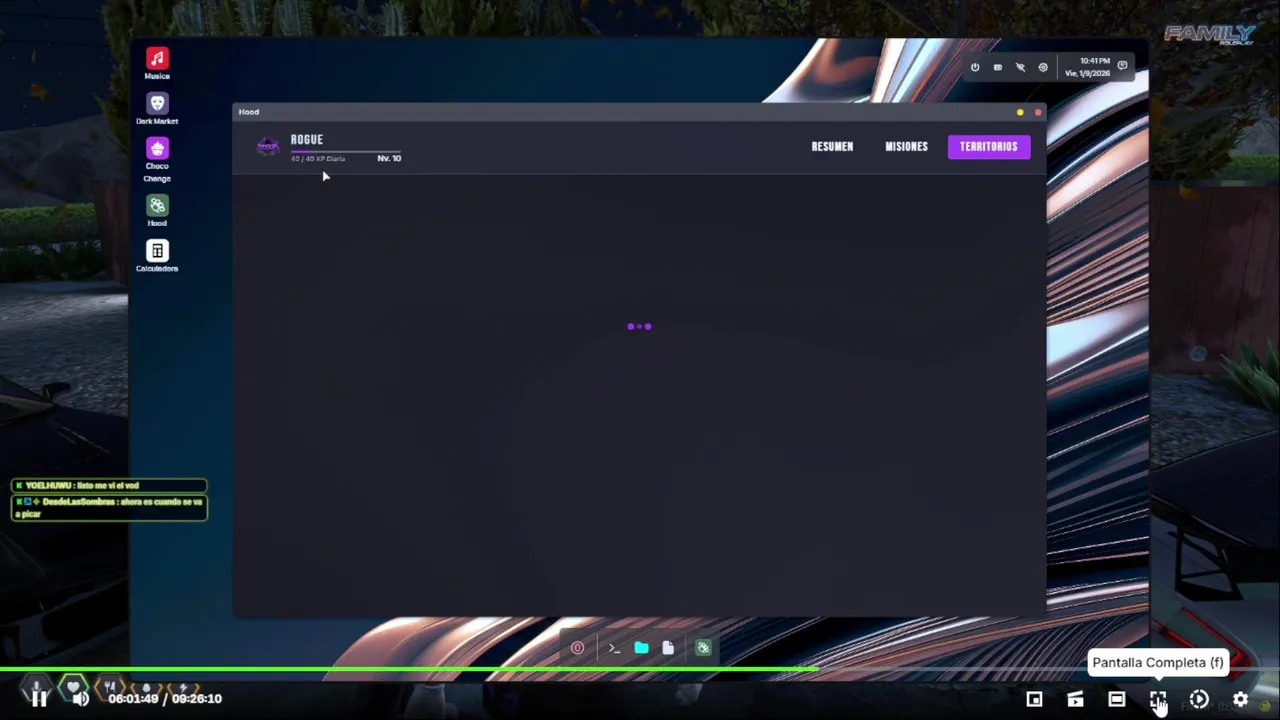
Task: Switch to the MISIONES tab
Action: point(906,146)
